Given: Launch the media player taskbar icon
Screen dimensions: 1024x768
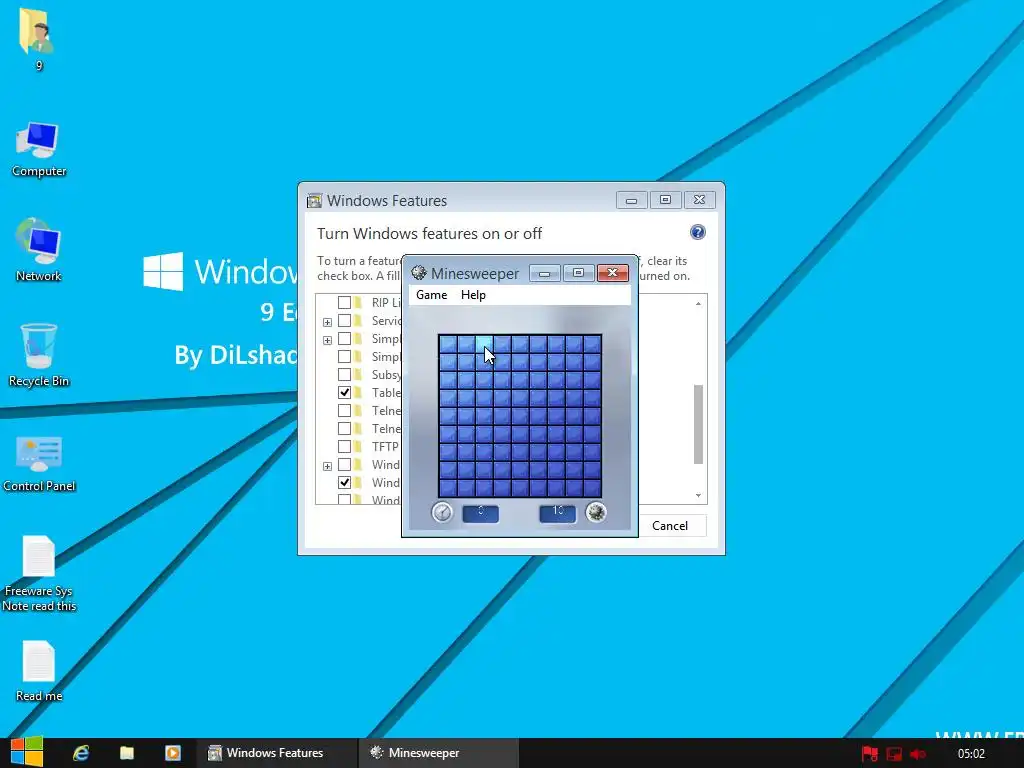Looking at the screenshot, I should [172, 753].
